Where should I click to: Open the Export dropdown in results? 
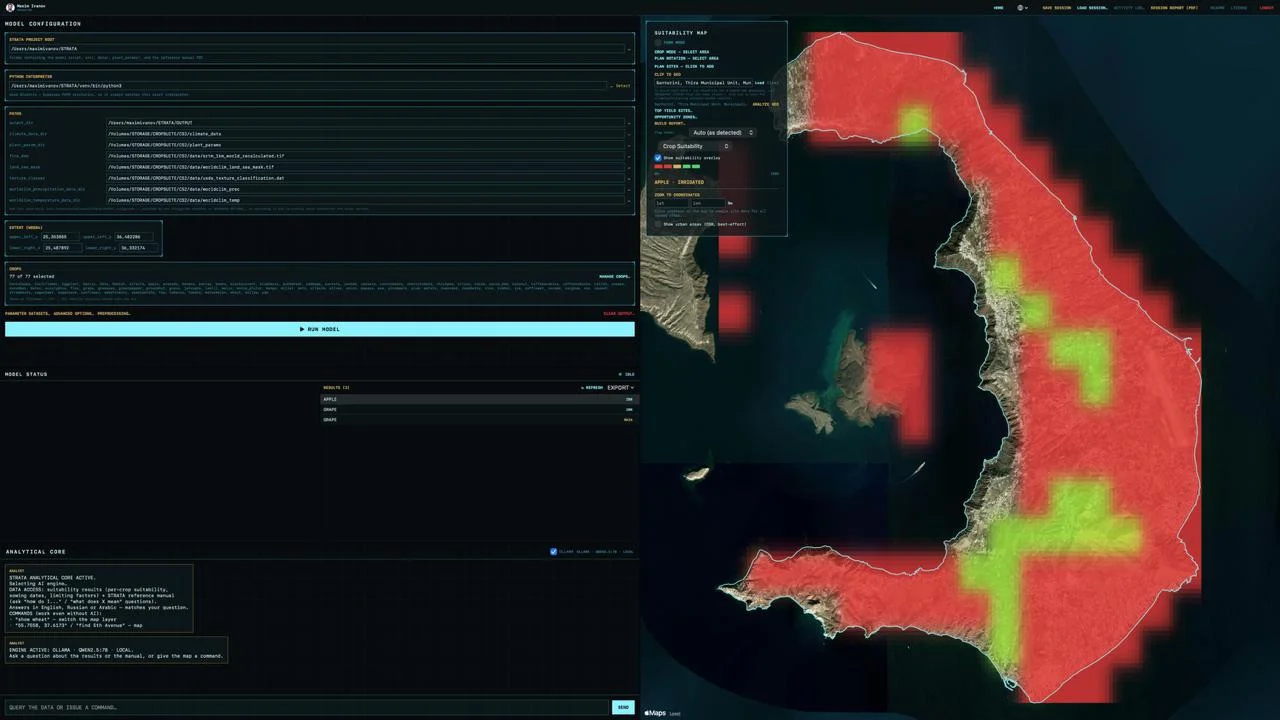tap(620, 387)
